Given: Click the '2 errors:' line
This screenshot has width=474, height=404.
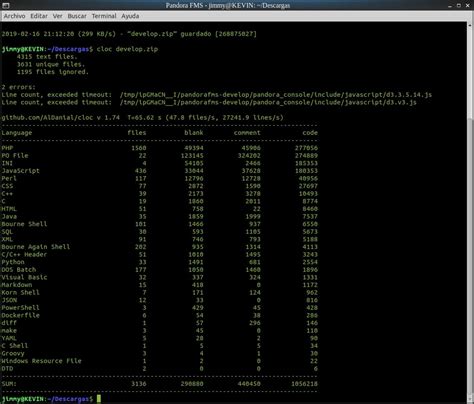Looking at the screenshot, I should pyautogui.click(x=18, y=87).
